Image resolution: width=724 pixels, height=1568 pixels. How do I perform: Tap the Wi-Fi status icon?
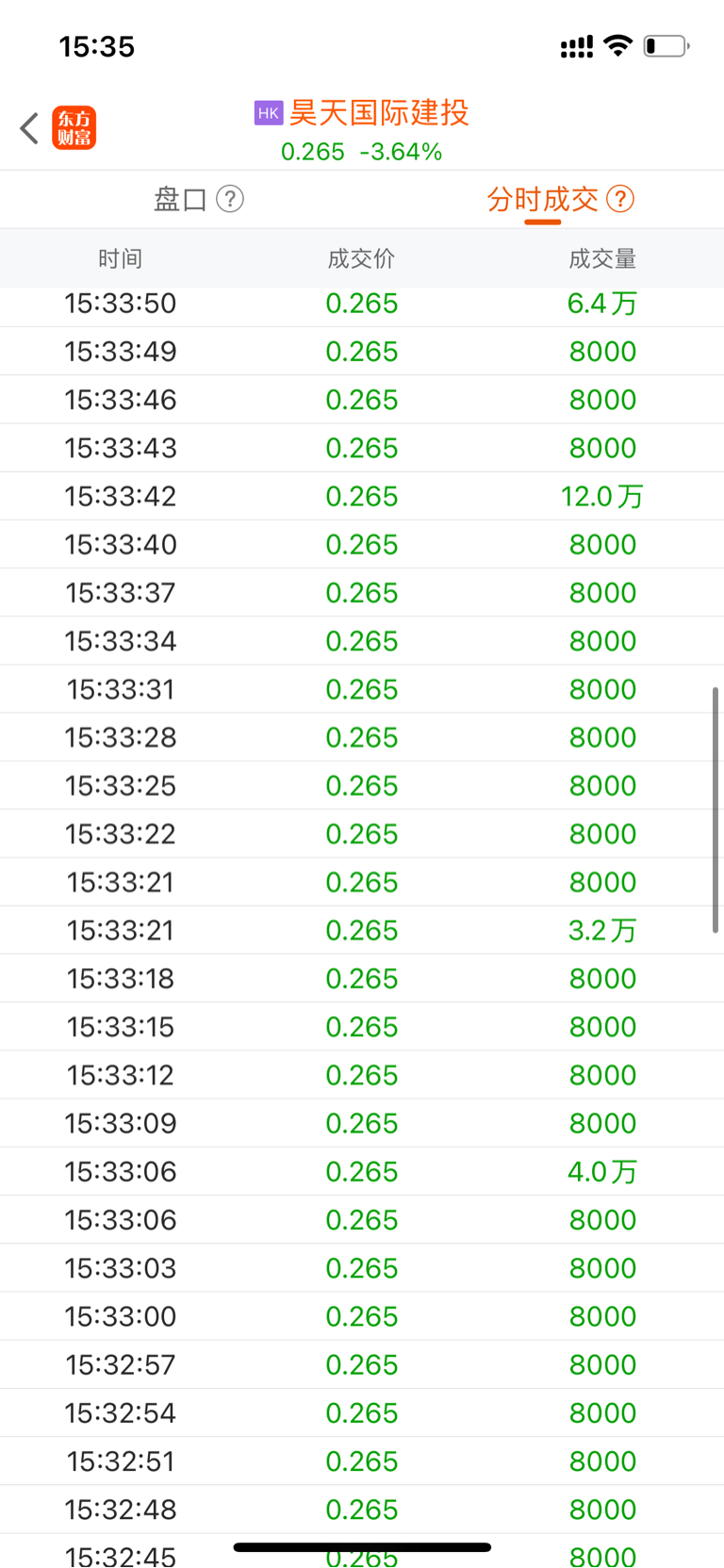618,45
